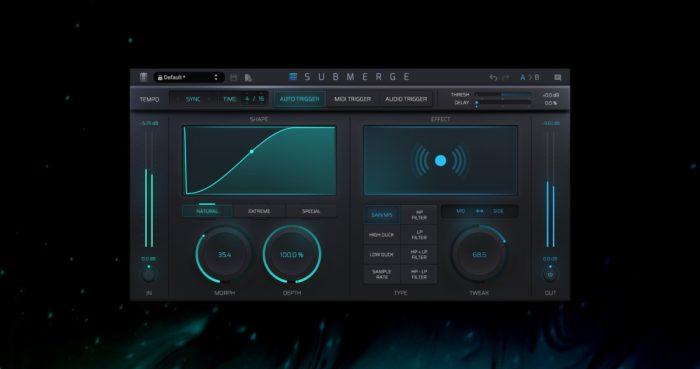This screenshot has width=700, height=369.
Task: Select the MIDI TRIGGER mode
Action: [353, 99]
